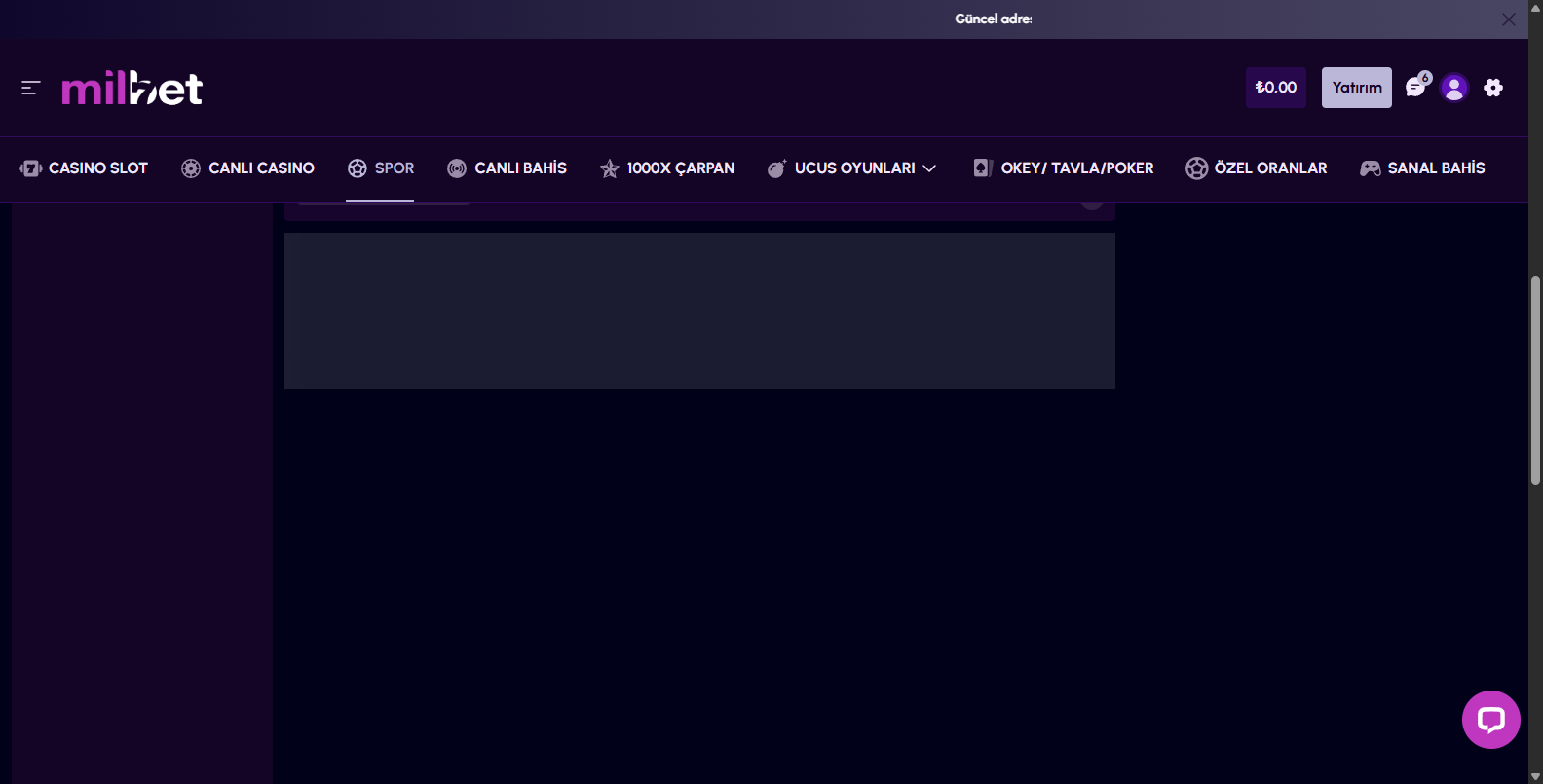The height and width of the screenshot is (784, 1543).
Task: Click the scrollbar down arrow
Action: (1535, 776)
